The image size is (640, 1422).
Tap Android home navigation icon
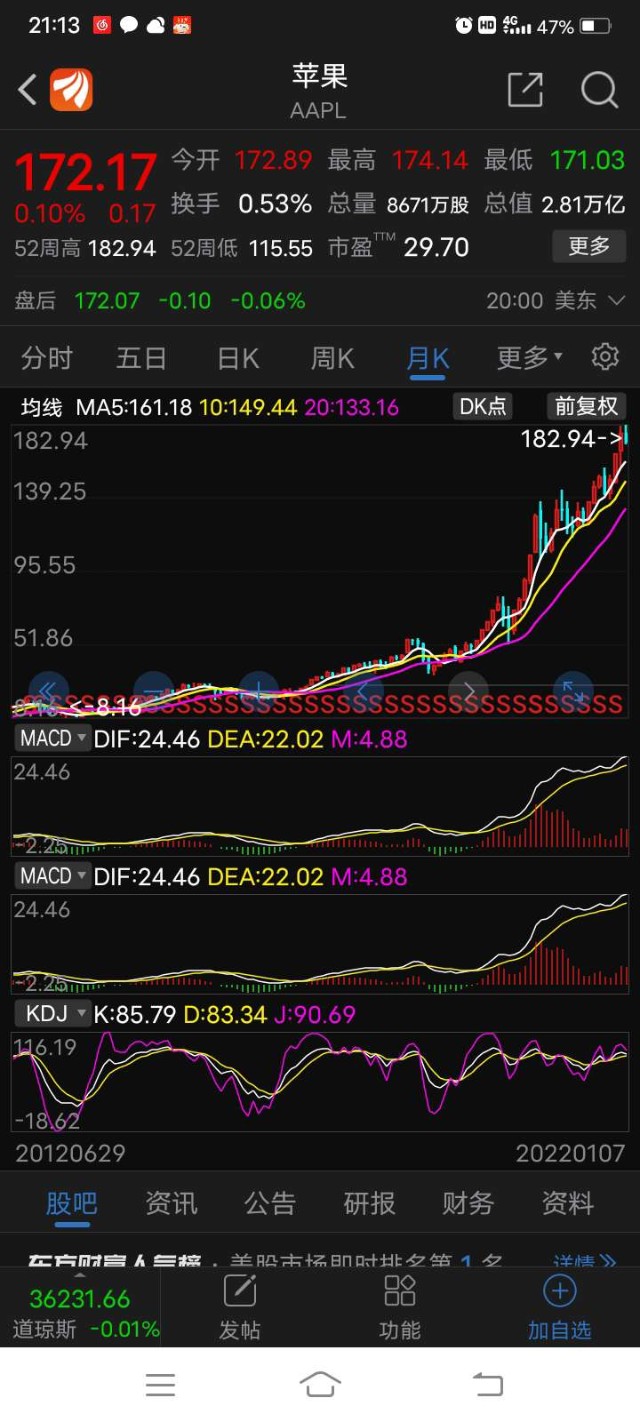pyautogui.click(x=320, y=1385)
